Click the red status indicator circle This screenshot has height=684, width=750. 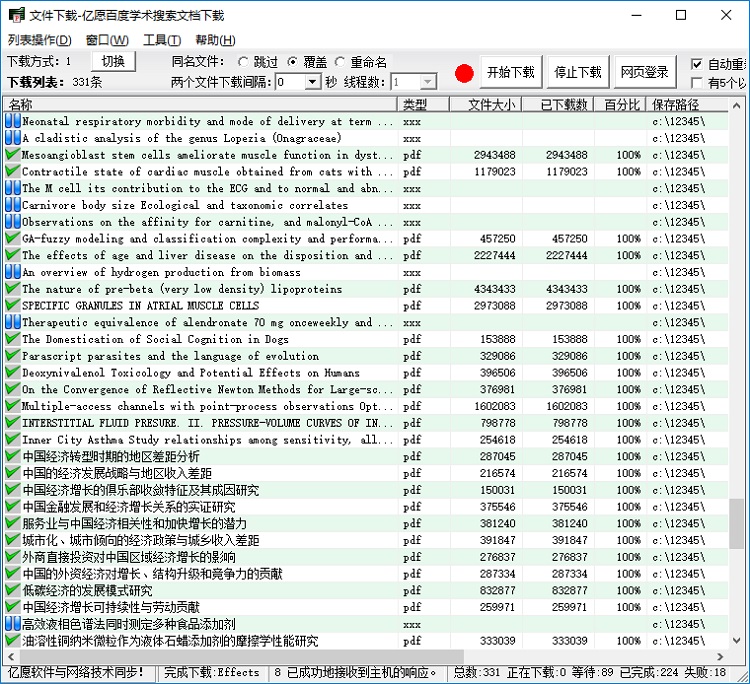[x=464, y=73]
